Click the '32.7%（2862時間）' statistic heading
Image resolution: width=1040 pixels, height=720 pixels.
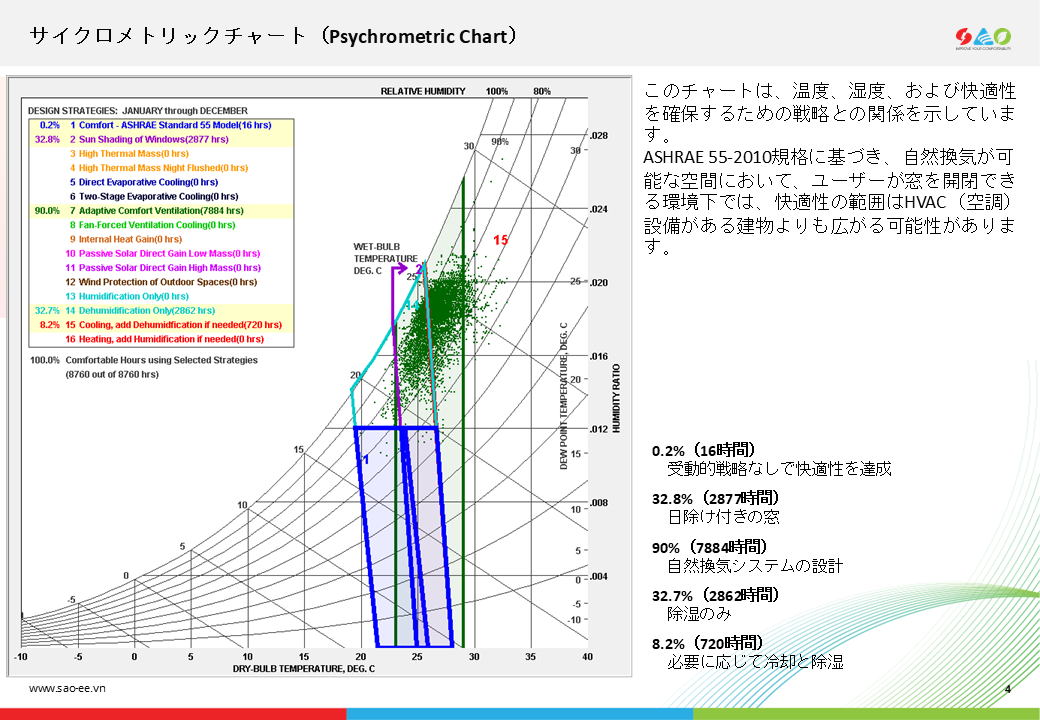(716, 595)
